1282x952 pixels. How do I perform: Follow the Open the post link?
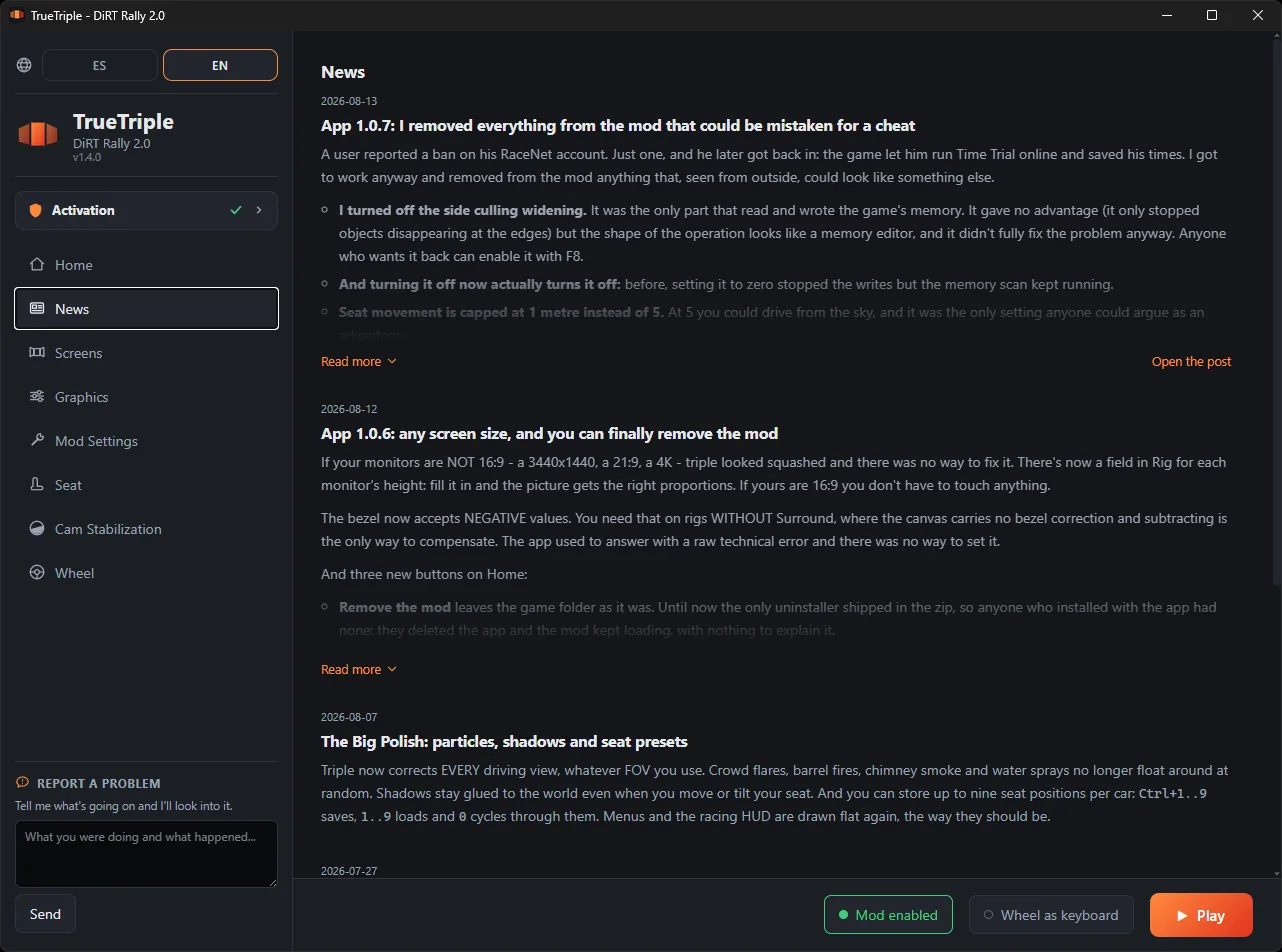pos(1191,361)
